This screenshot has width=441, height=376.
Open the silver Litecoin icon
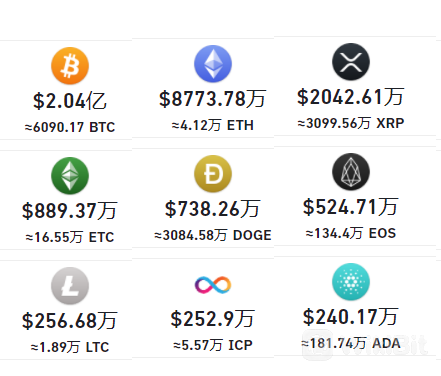pos(70,286)
